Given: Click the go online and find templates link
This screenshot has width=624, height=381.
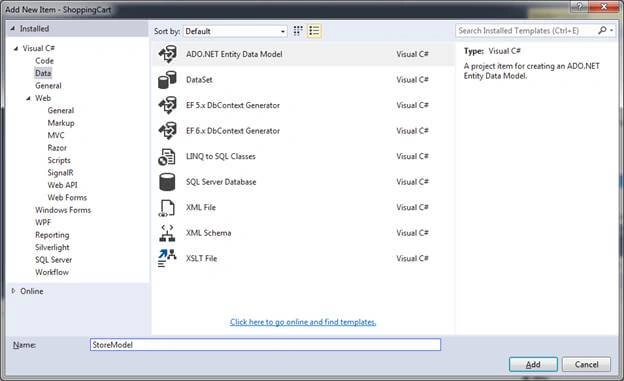Looking at the screenshot, I should click(x=303, y=322).
